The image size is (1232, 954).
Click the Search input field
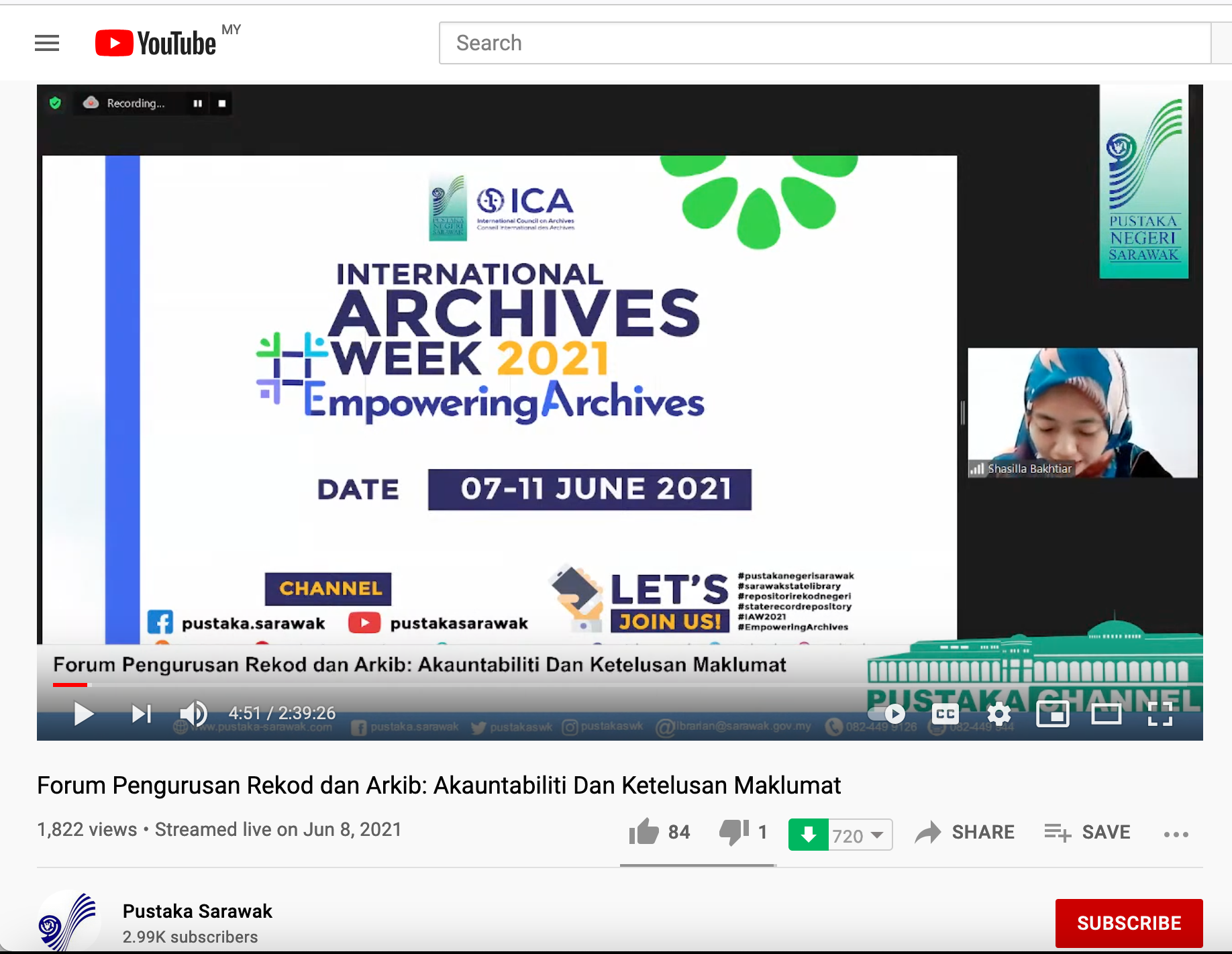825,43
